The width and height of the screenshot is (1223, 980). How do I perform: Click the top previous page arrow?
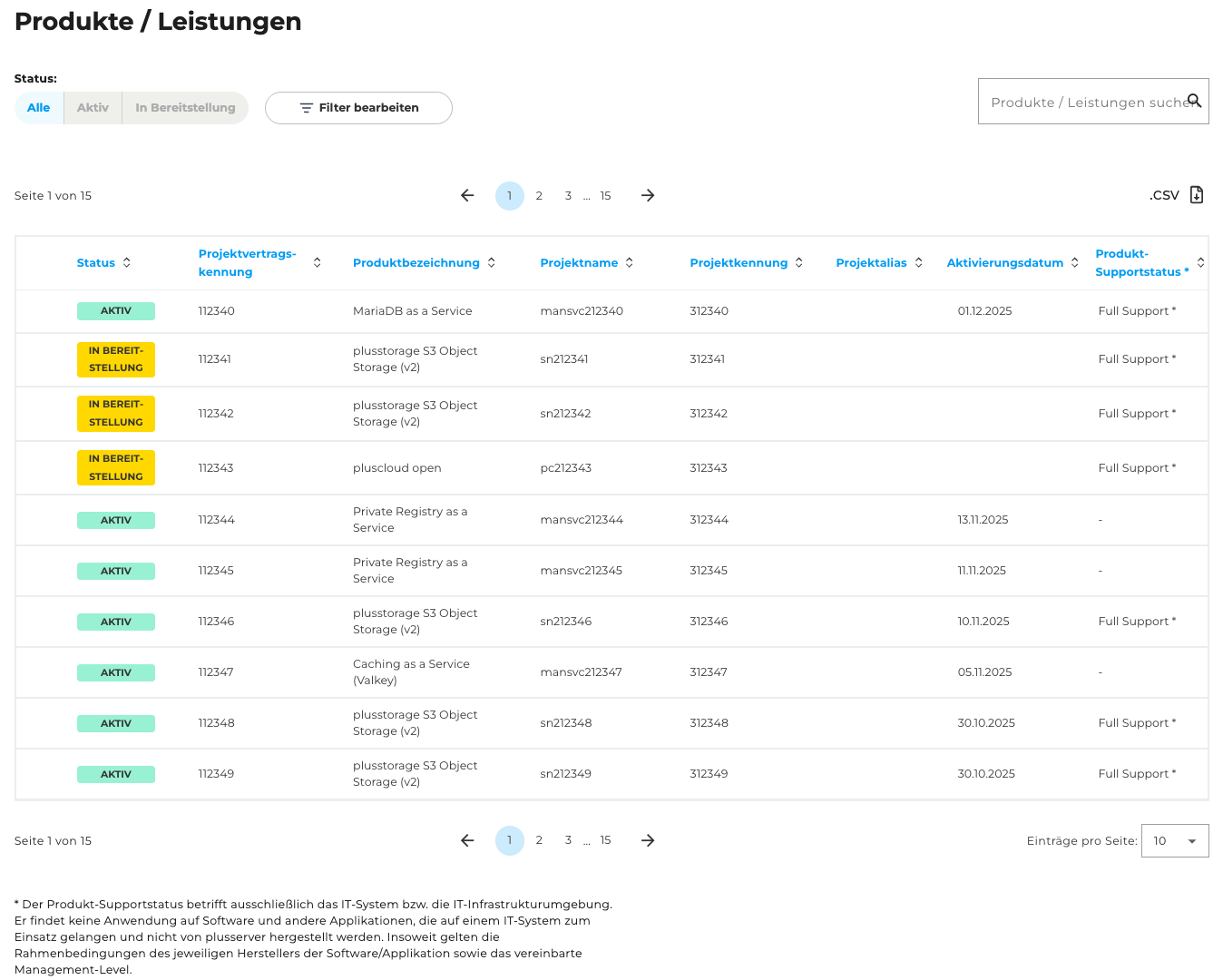pos(467,196)
